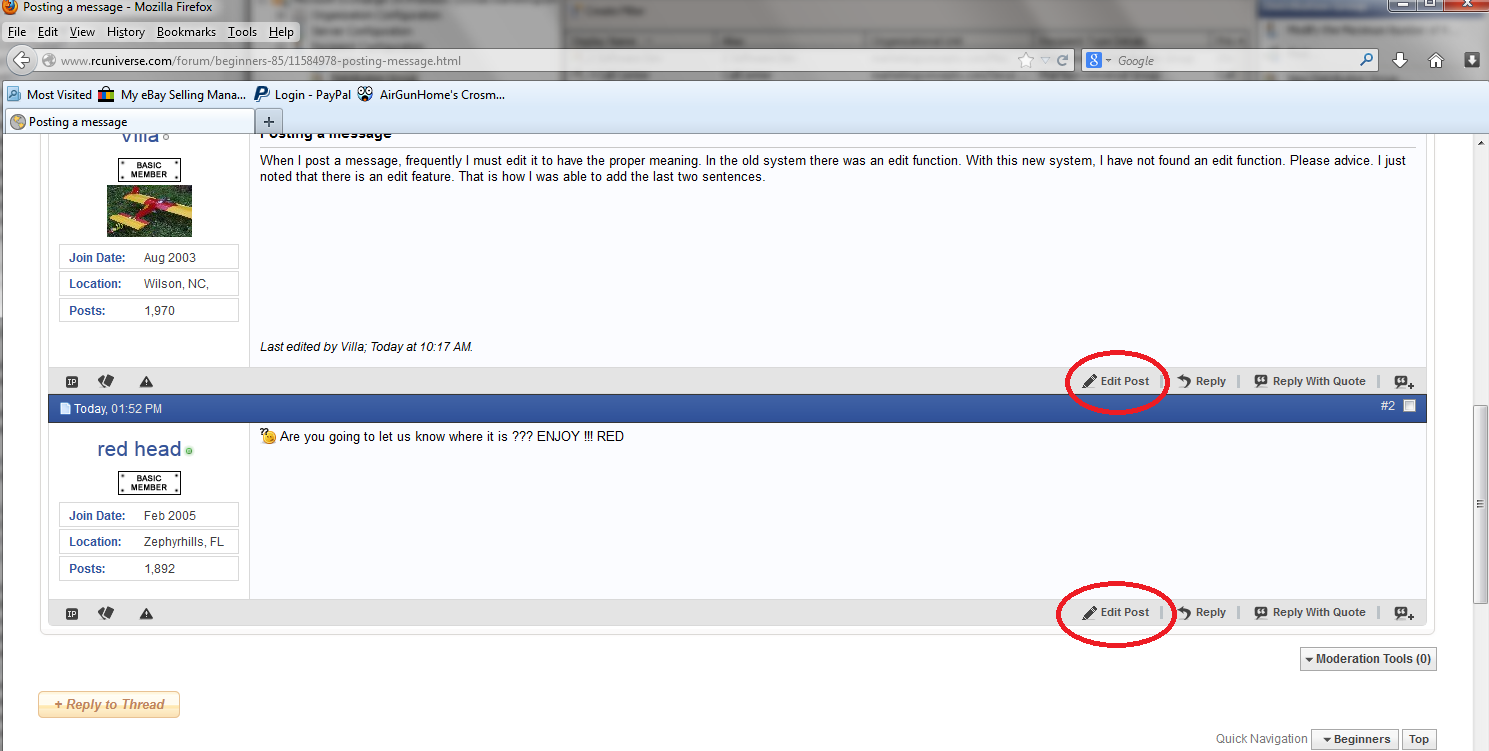Viewport: 1489px width, 751px height.
Task: Click the Reply to Thread button
Action: (x=109, y=705)
